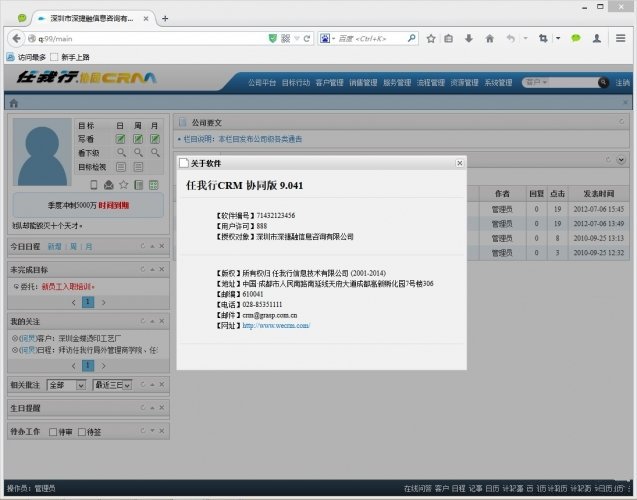Open 销售管理 menu in navigation bar
The width and height of the screenshot is (637, 500).
click(x=362, y=83)
